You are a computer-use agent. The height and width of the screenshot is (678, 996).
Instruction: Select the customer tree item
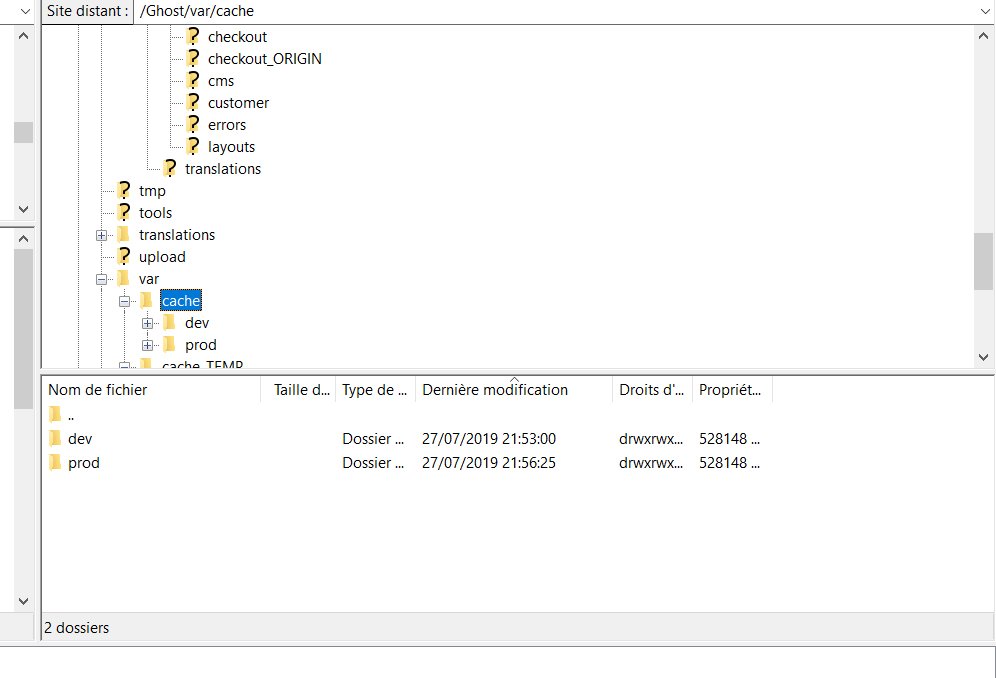click(238, 103)
